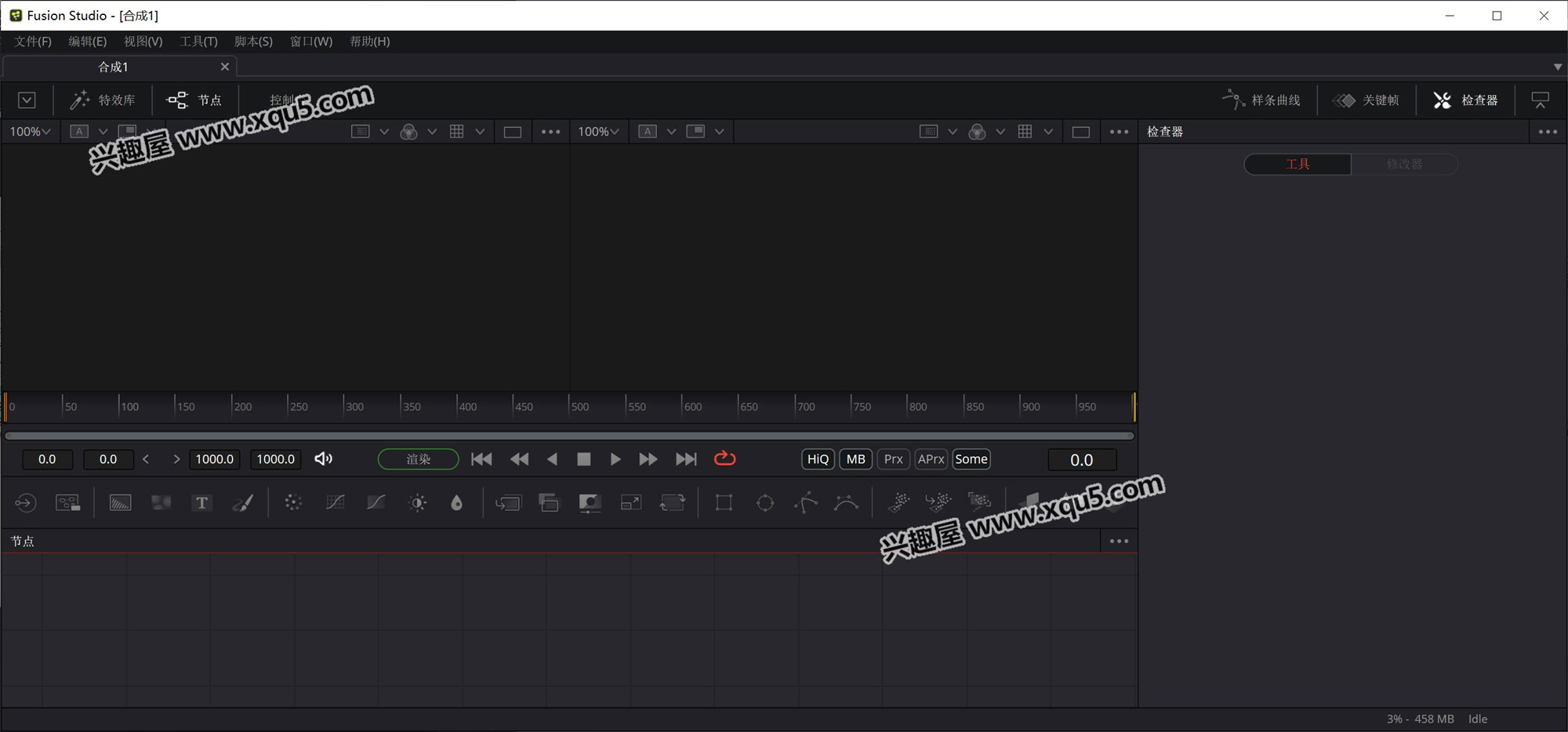Toggle right viewer sub-view display

coord(695,132)
